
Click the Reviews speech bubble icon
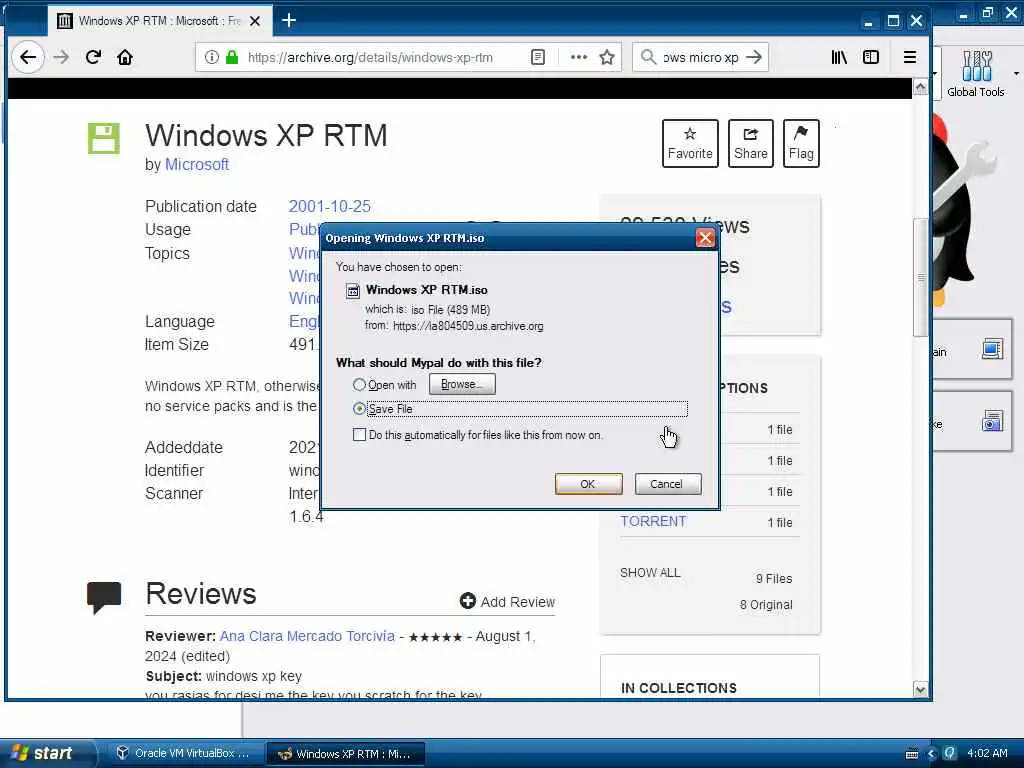coord(104,597)
